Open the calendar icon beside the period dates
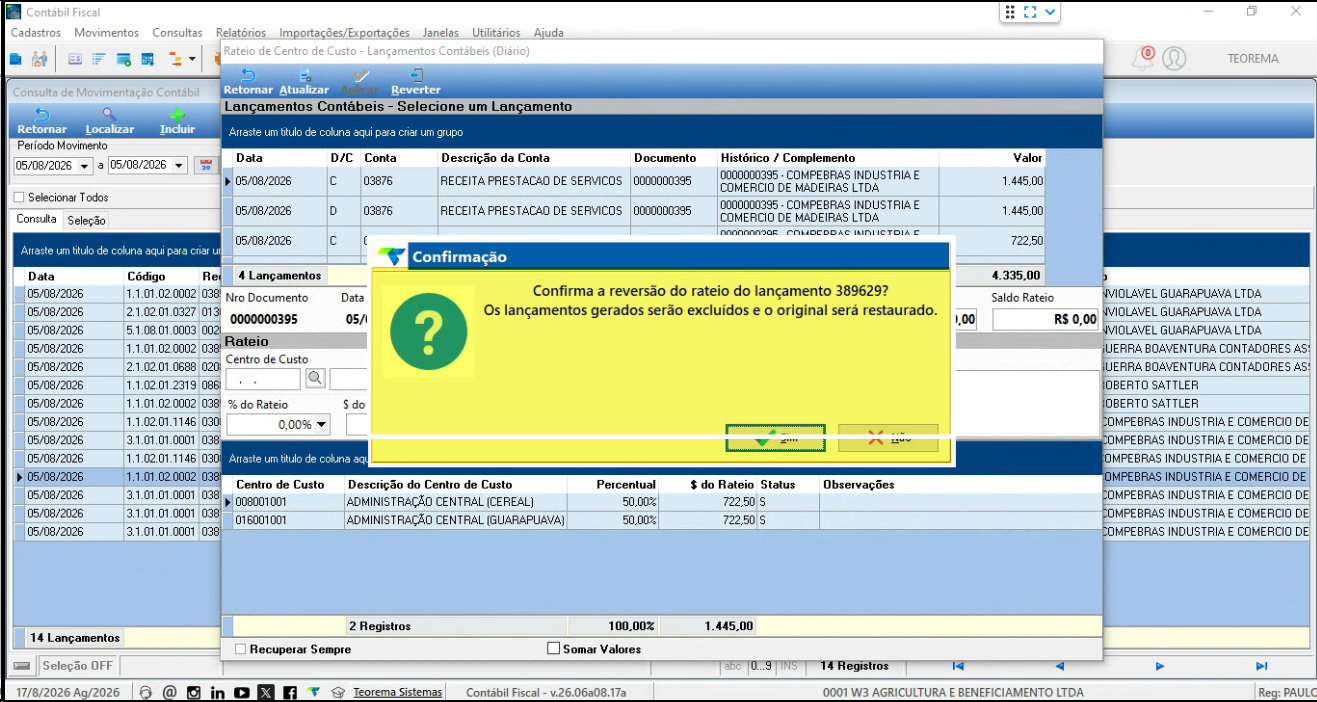This screenshot has height=702, width=1317. 206,165
